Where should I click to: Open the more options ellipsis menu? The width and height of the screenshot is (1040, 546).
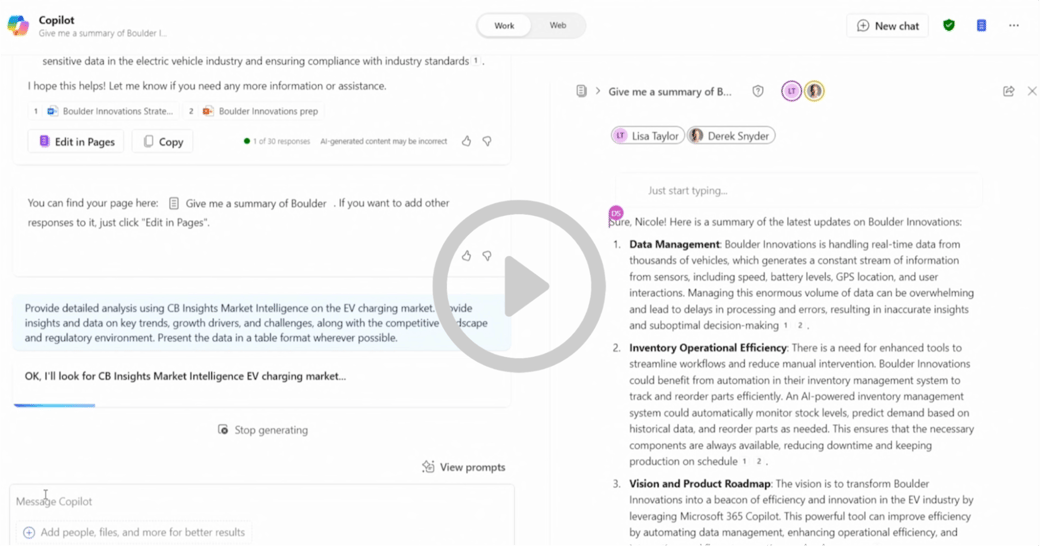pyautogui.click(x=1013, y=25)
